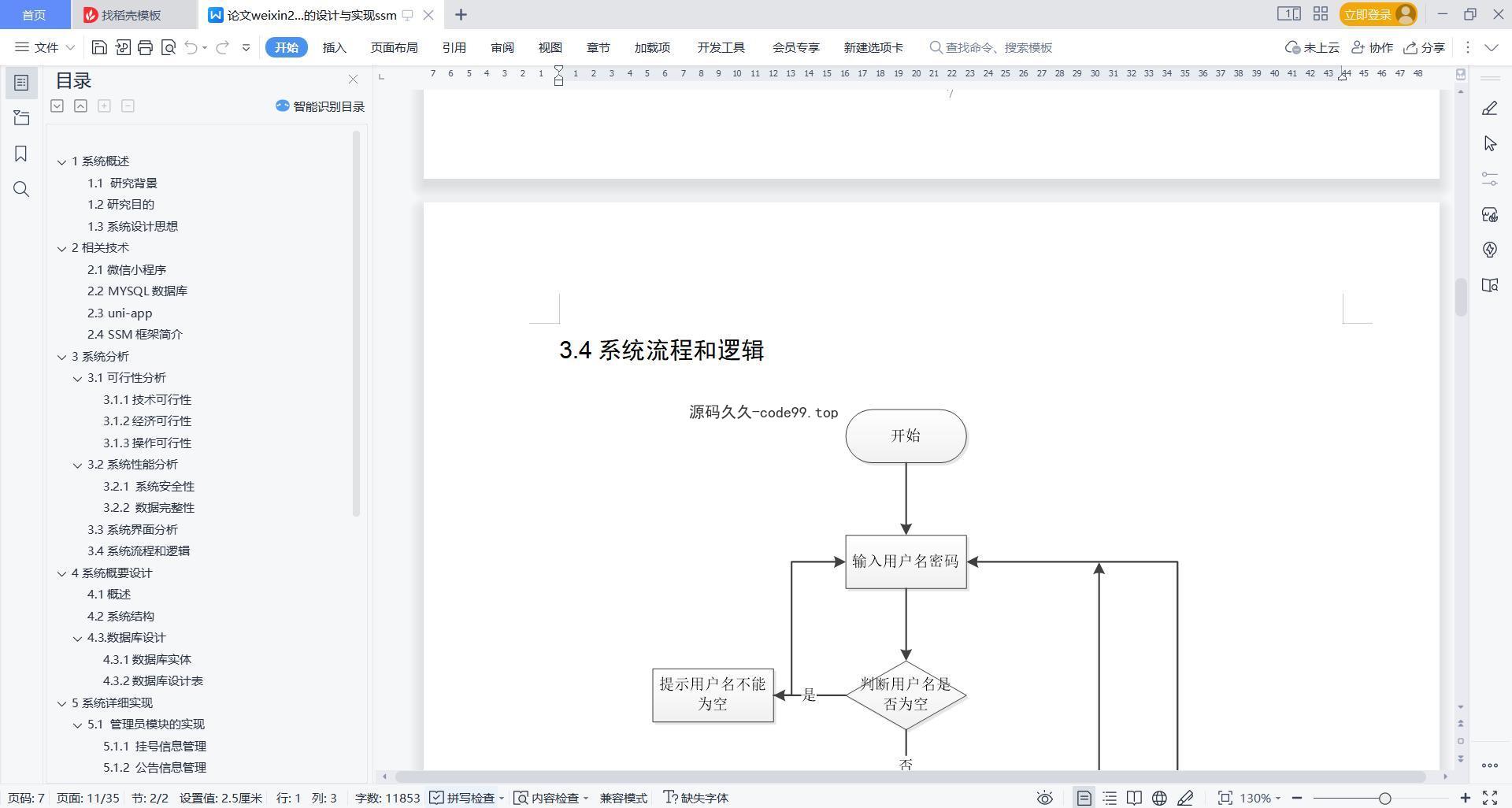Go to 4.2 系统结构 in outline
The height and width of the screenshot is (808, 1512).
[x=120, y=617]
